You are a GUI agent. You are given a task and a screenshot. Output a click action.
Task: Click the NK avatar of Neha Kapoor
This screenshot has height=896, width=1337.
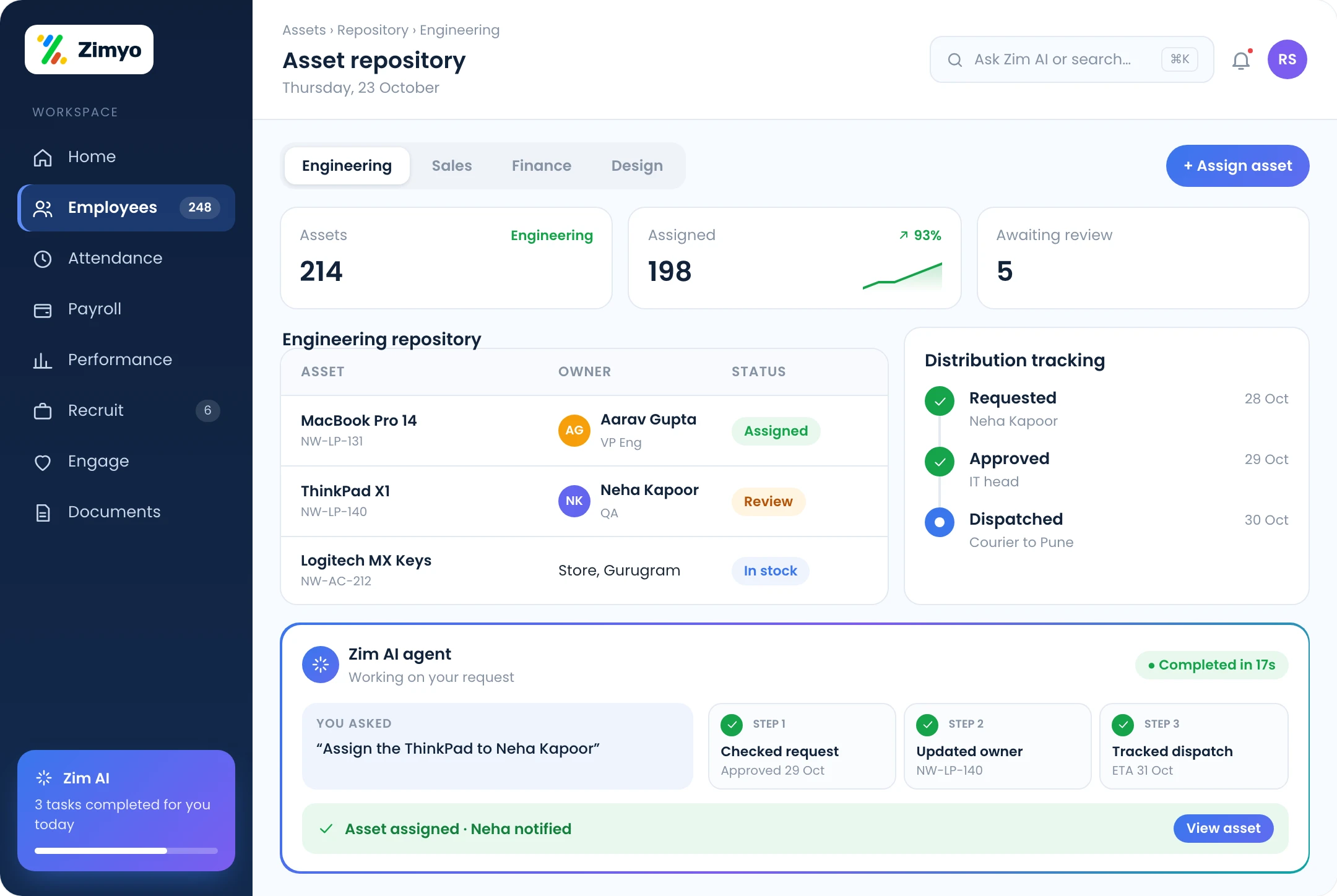coord(574,501)
